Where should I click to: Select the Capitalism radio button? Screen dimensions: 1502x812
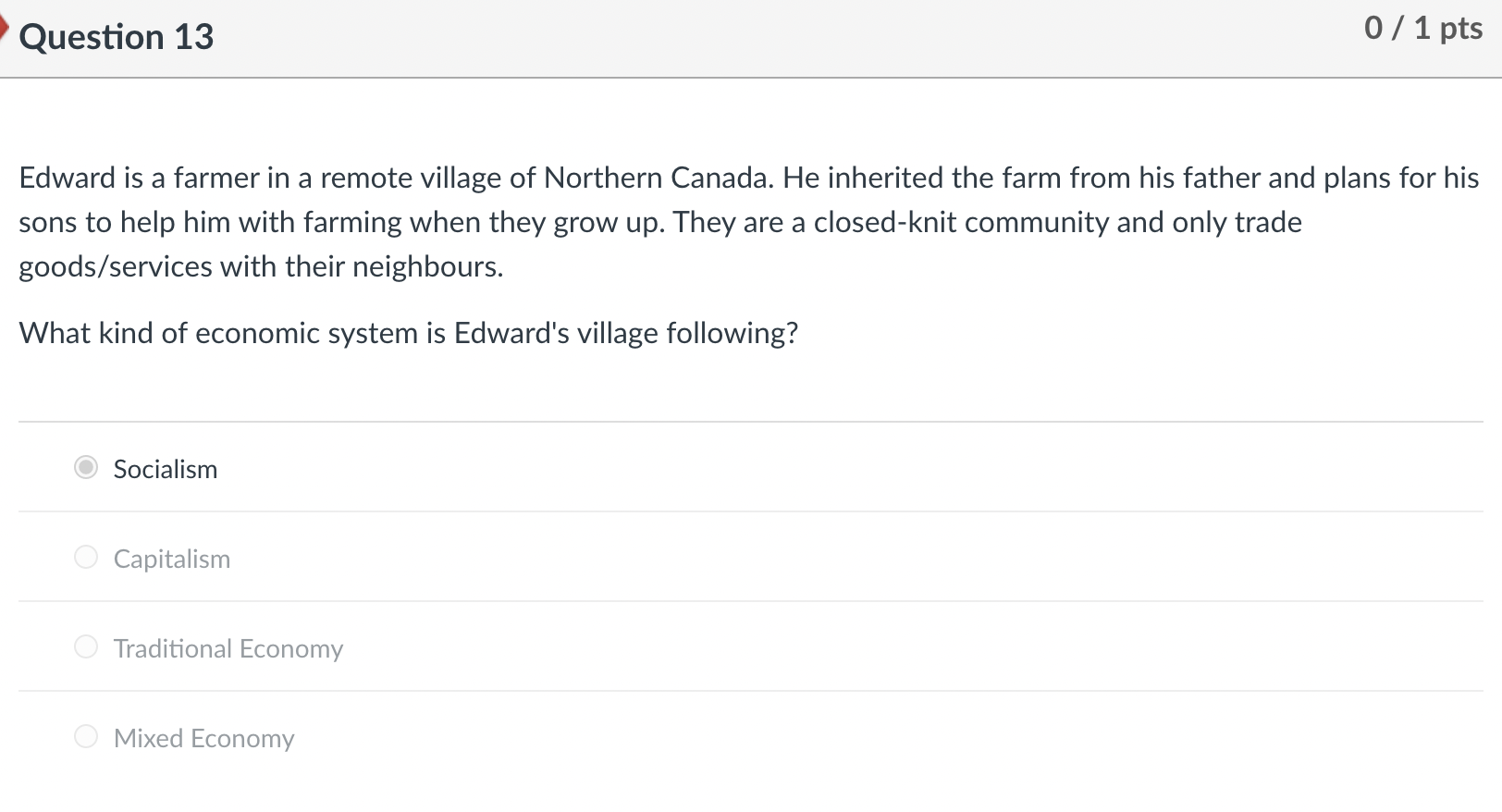pos(86,558)
